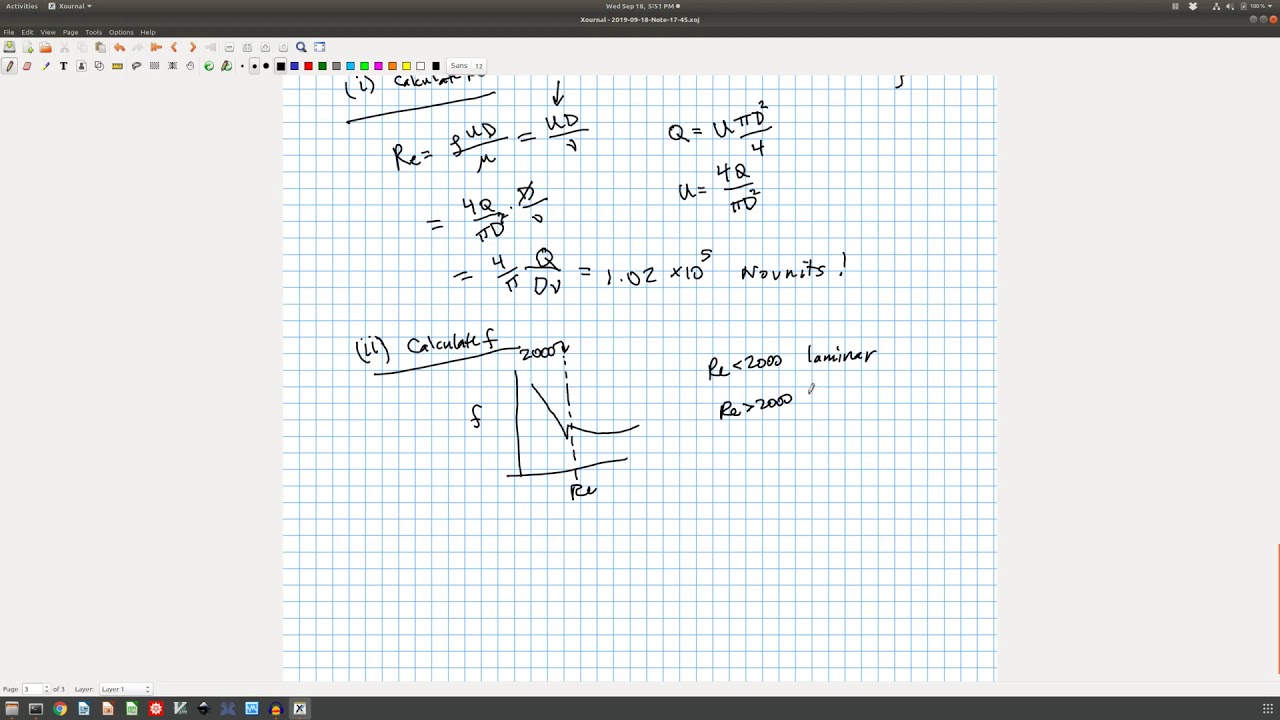Click the Paste toolbar icon
The height and width of the screenshot is (720, 1280).
[100, 47]
